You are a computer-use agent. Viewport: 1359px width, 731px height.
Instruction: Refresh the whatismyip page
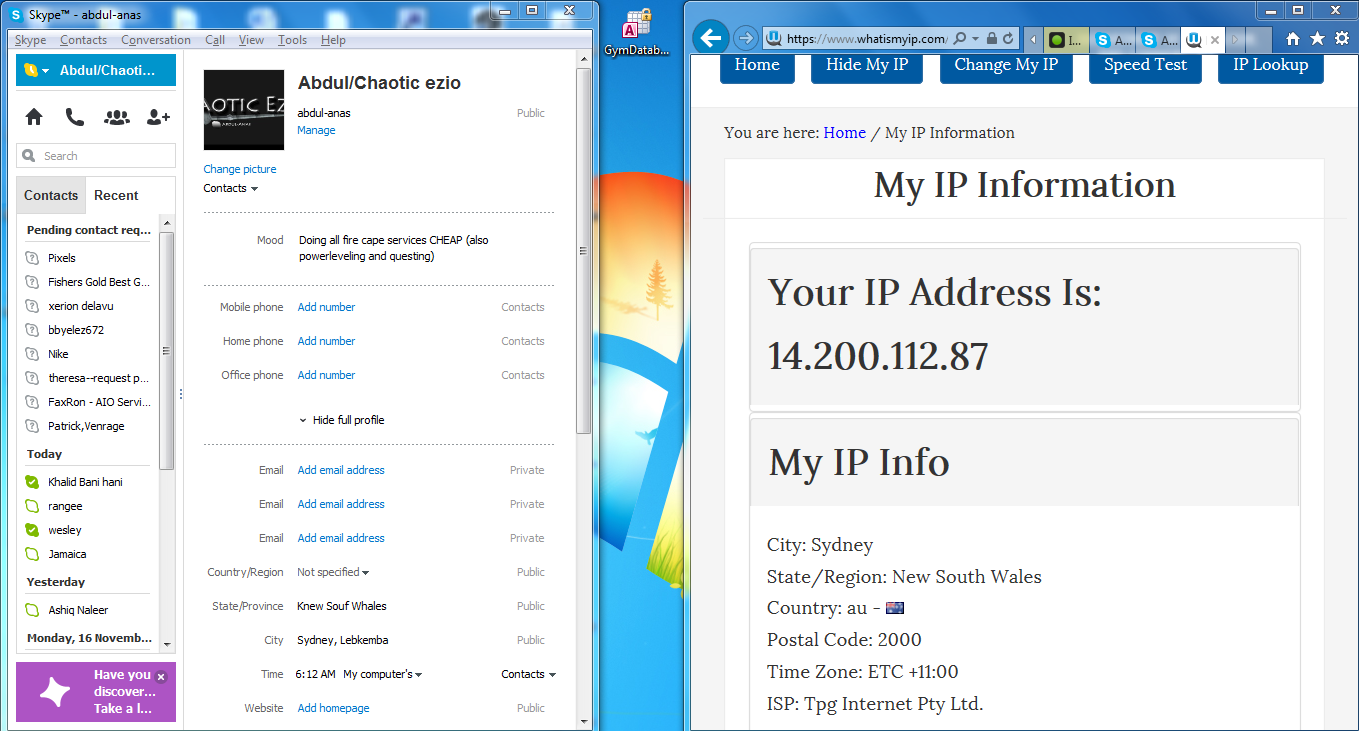pos(1008,39)
